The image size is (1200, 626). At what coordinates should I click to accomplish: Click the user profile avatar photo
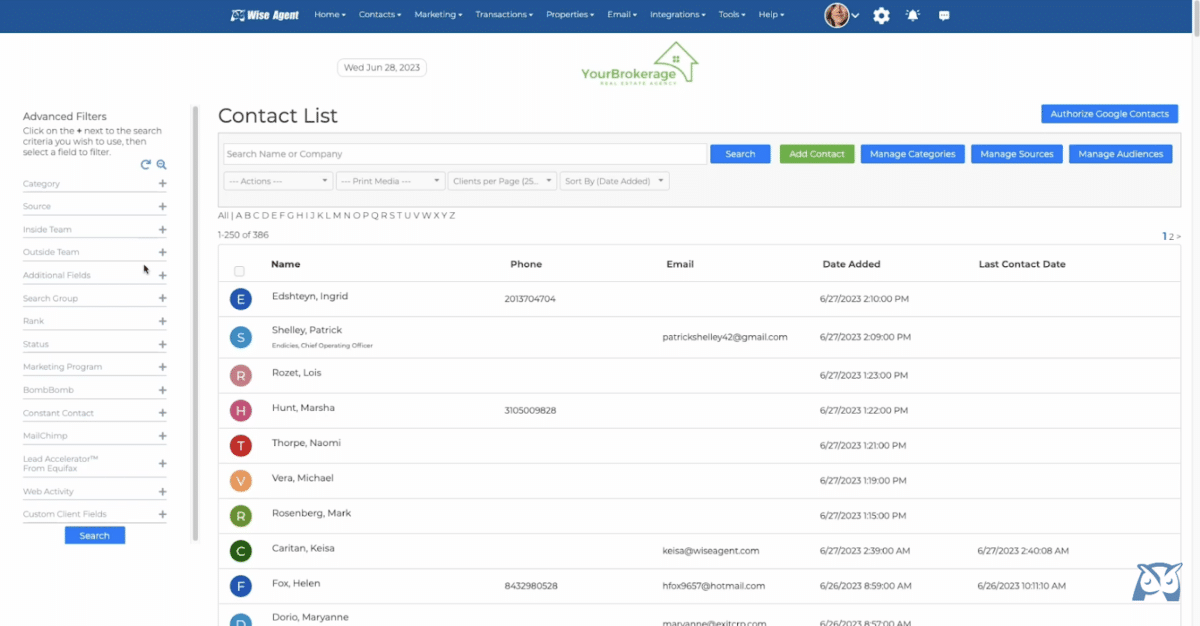point(837,15)
